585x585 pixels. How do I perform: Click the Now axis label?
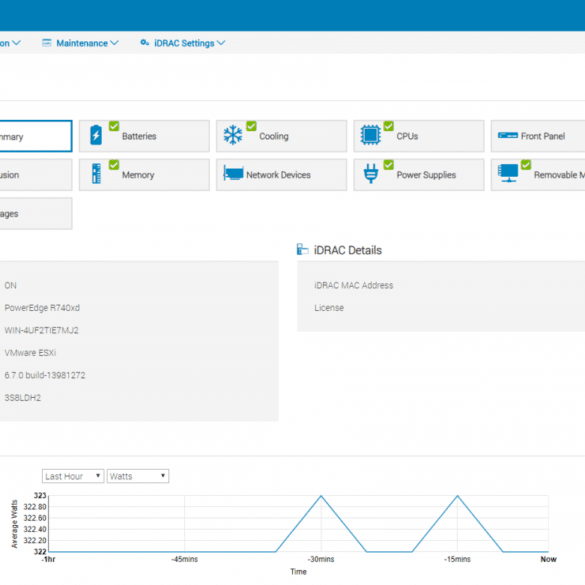[x=548, y=559]
